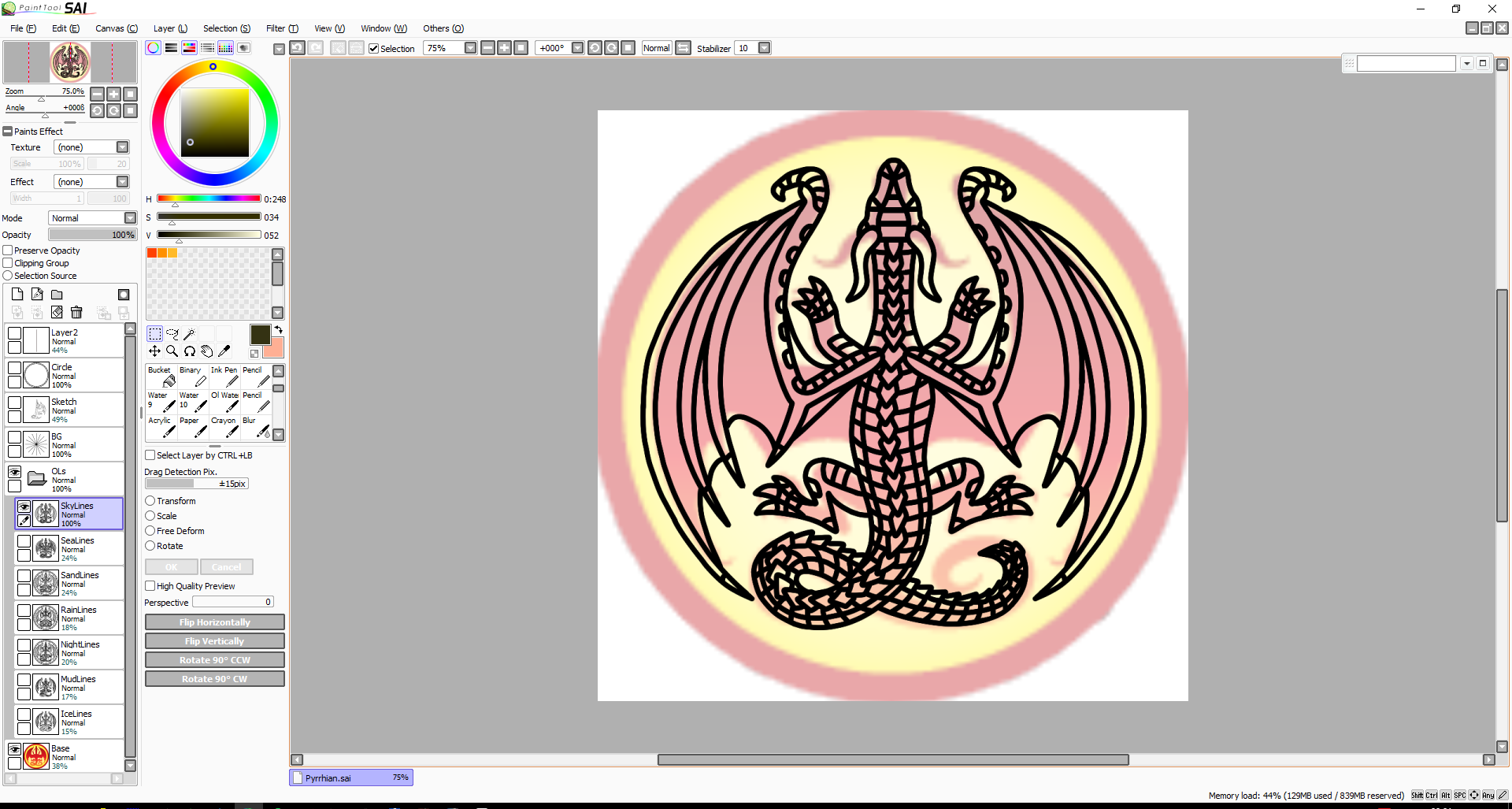This screenshot has width=1512, height=809.
Task: Create a new layer folder
Action: [x=57, y=295]
